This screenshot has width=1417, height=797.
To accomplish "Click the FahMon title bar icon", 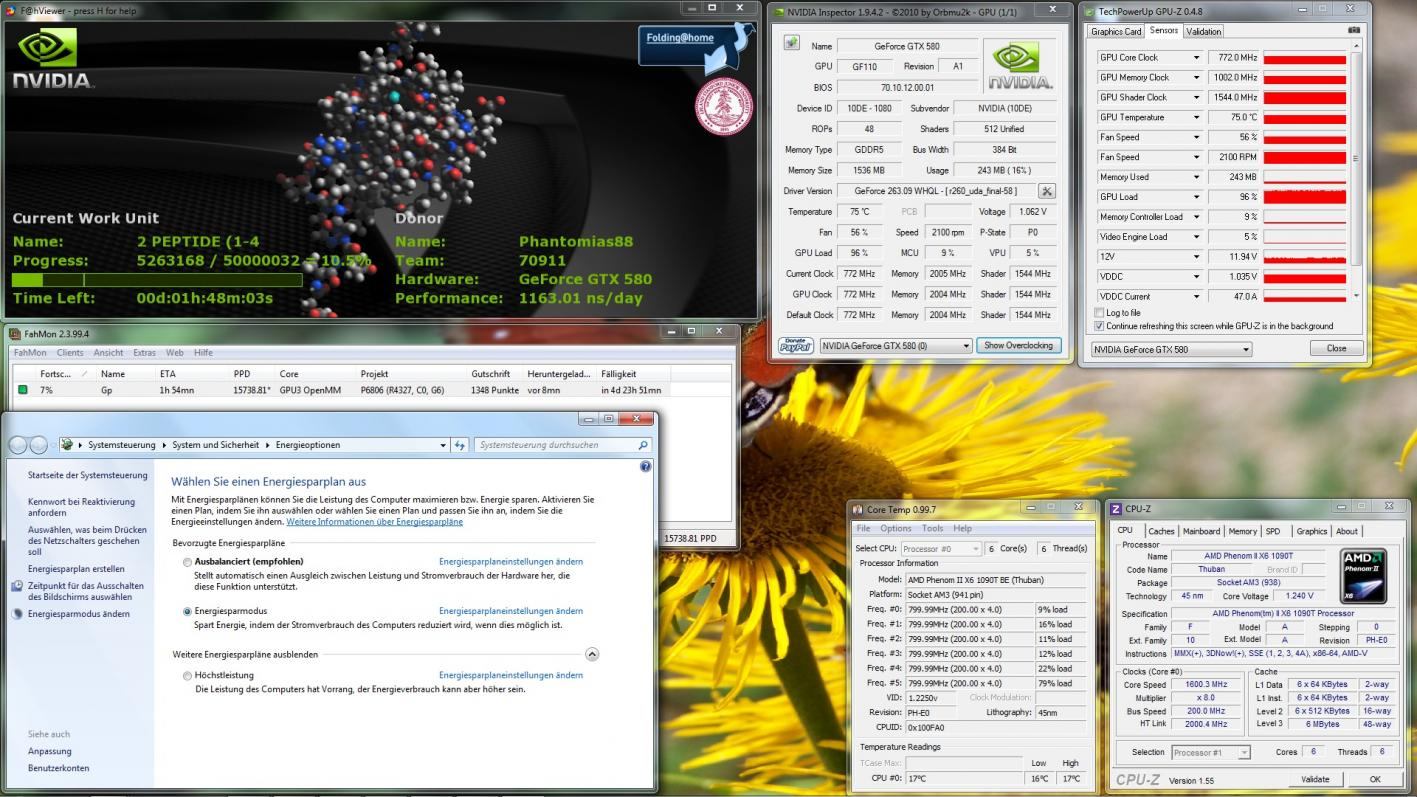I will [x=15, y=333].
